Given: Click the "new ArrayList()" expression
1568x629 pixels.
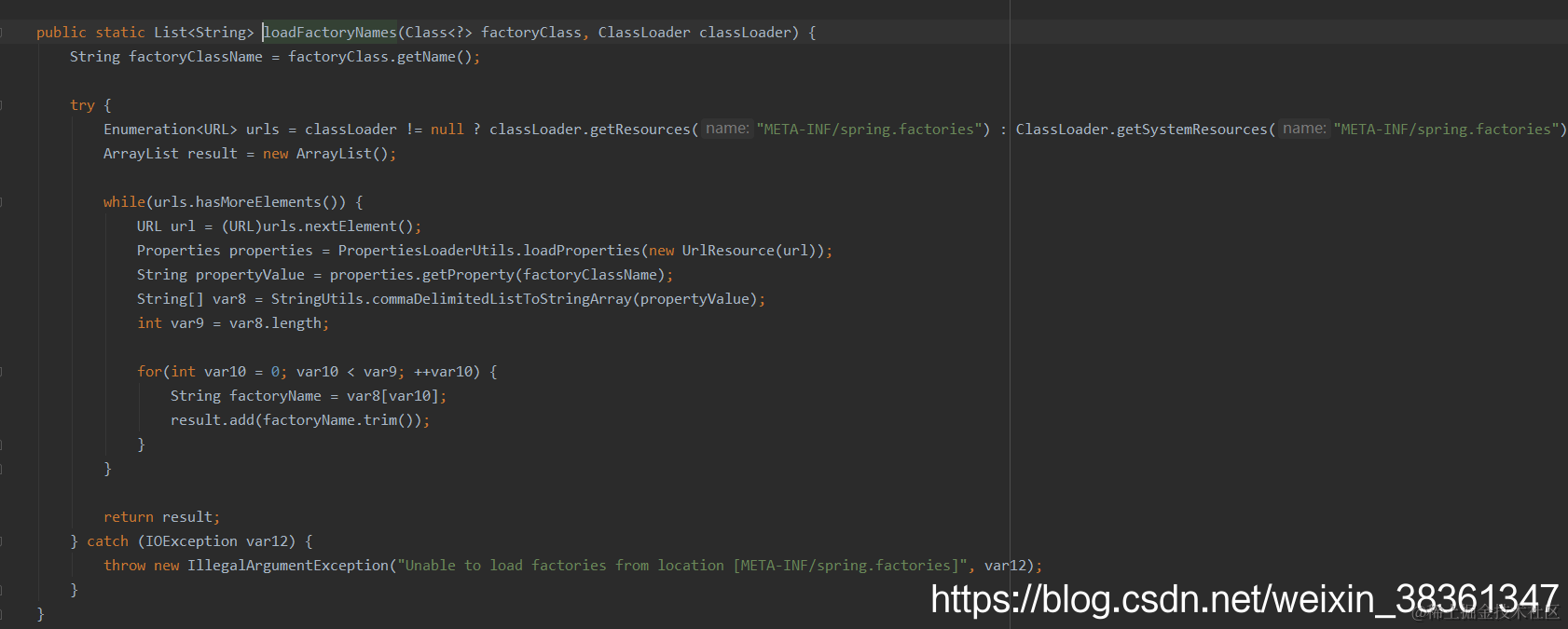Looking at the screenshot, I should click(326, 154).
